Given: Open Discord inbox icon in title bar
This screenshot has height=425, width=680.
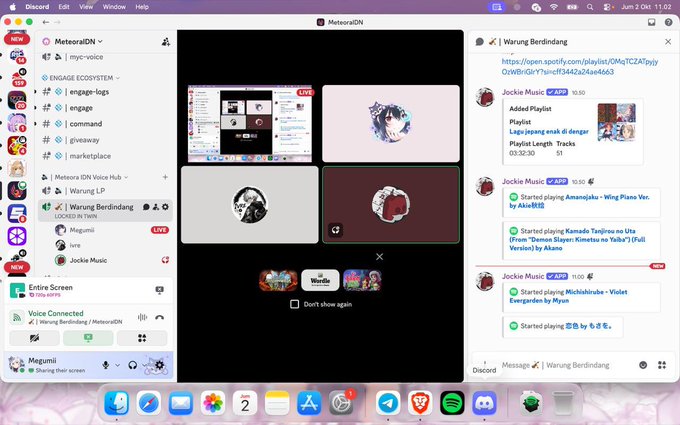Looking at the screenshot, I should 651,22.
